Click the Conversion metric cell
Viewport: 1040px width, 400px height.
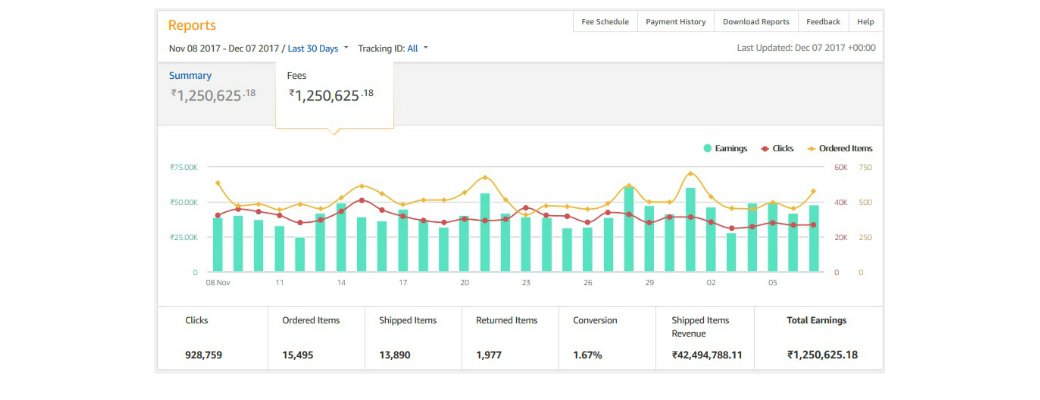(x=601, y=338)
